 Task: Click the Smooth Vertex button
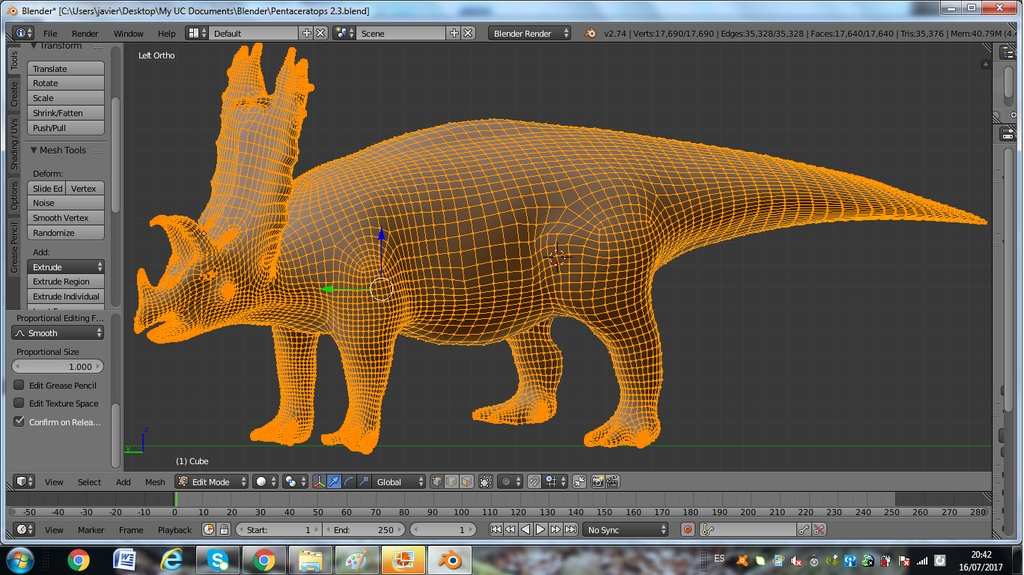pyautogui.click(x=66, y=218)
